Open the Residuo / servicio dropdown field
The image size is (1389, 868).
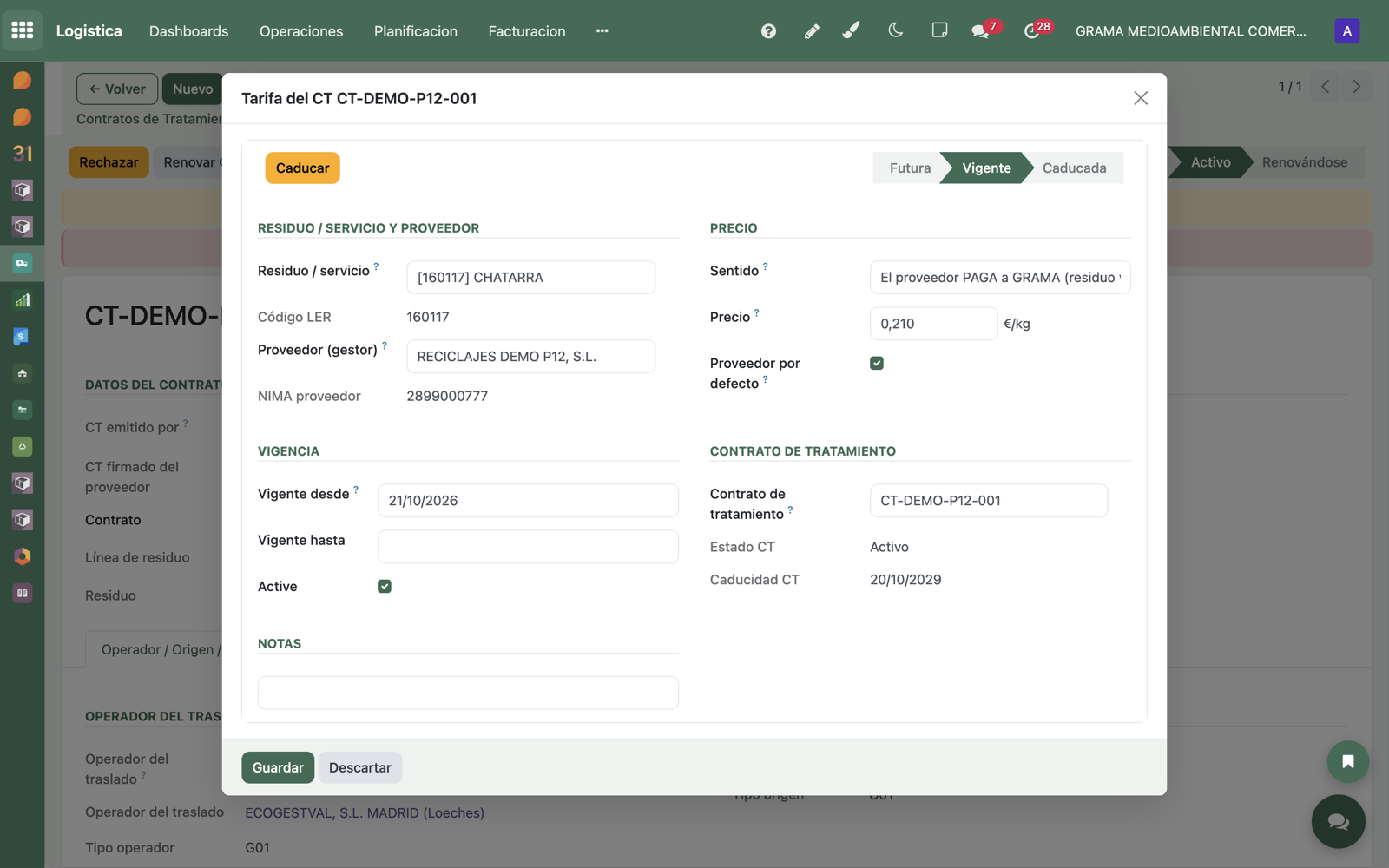530,278
